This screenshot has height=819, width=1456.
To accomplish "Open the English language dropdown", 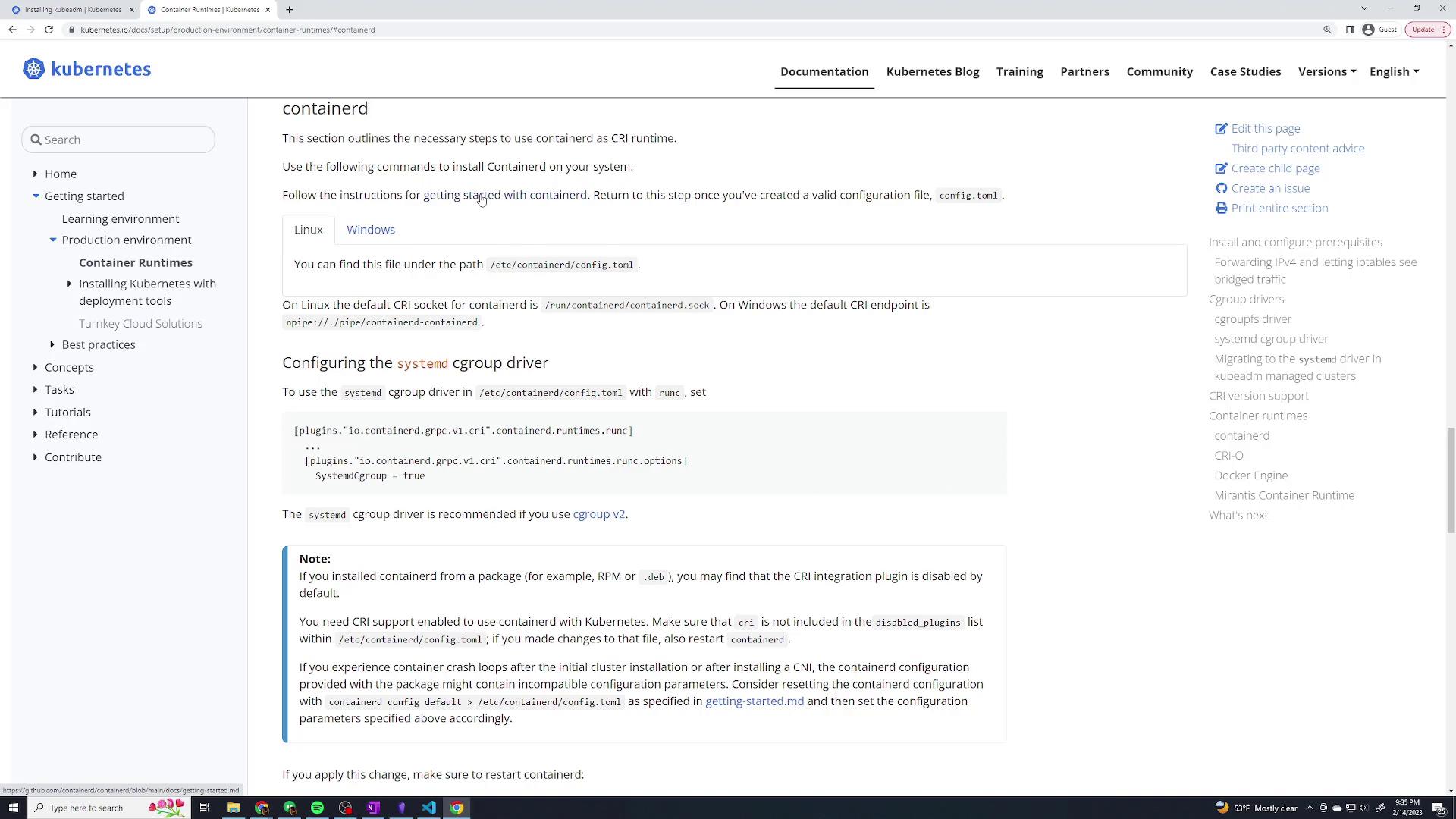I will pos(1393,71).
